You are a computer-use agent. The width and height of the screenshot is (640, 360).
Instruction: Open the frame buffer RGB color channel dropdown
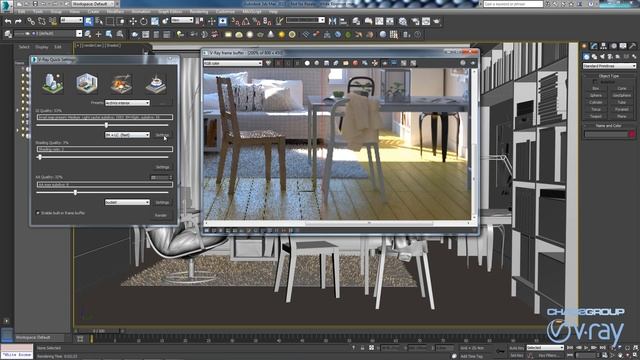click(x=233, y=63)
